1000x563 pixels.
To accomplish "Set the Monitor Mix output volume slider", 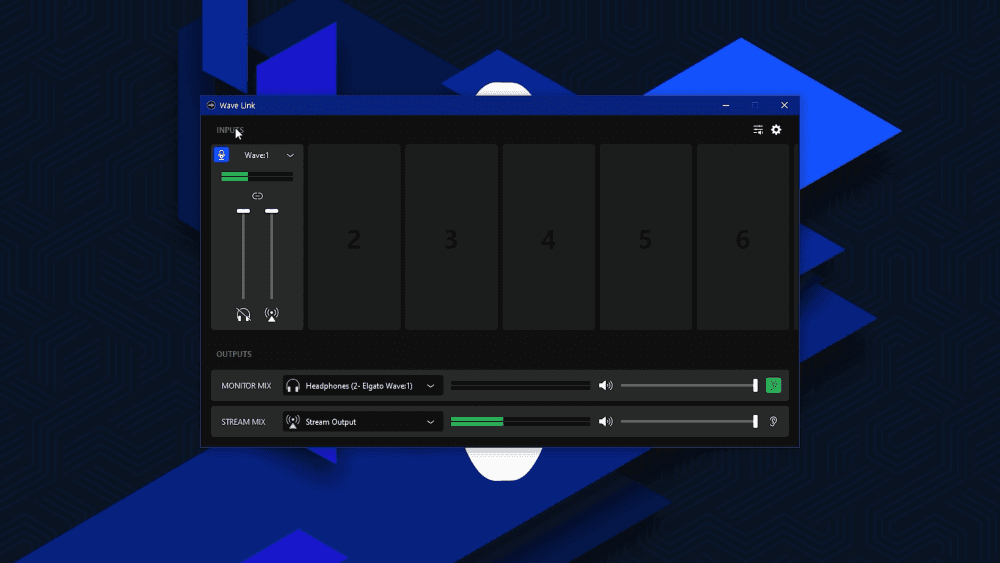I will point(689,386).
